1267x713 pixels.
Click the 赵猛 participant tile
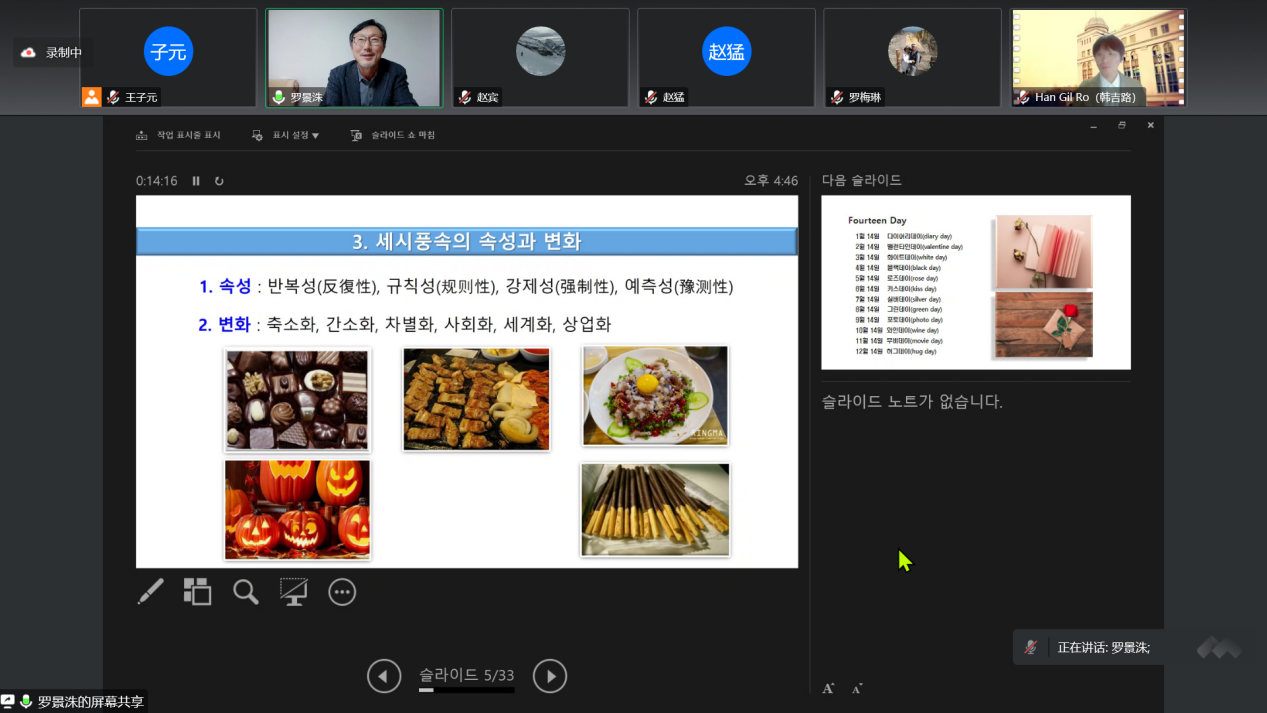pos(726,57)
